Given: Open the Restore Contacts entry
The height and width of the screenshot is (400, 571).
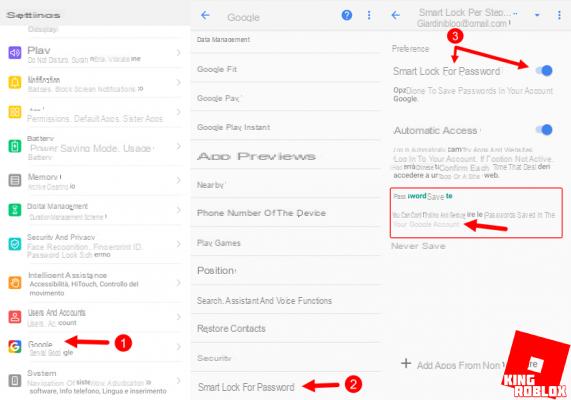Looking at the screenshot, I should 286,328.
